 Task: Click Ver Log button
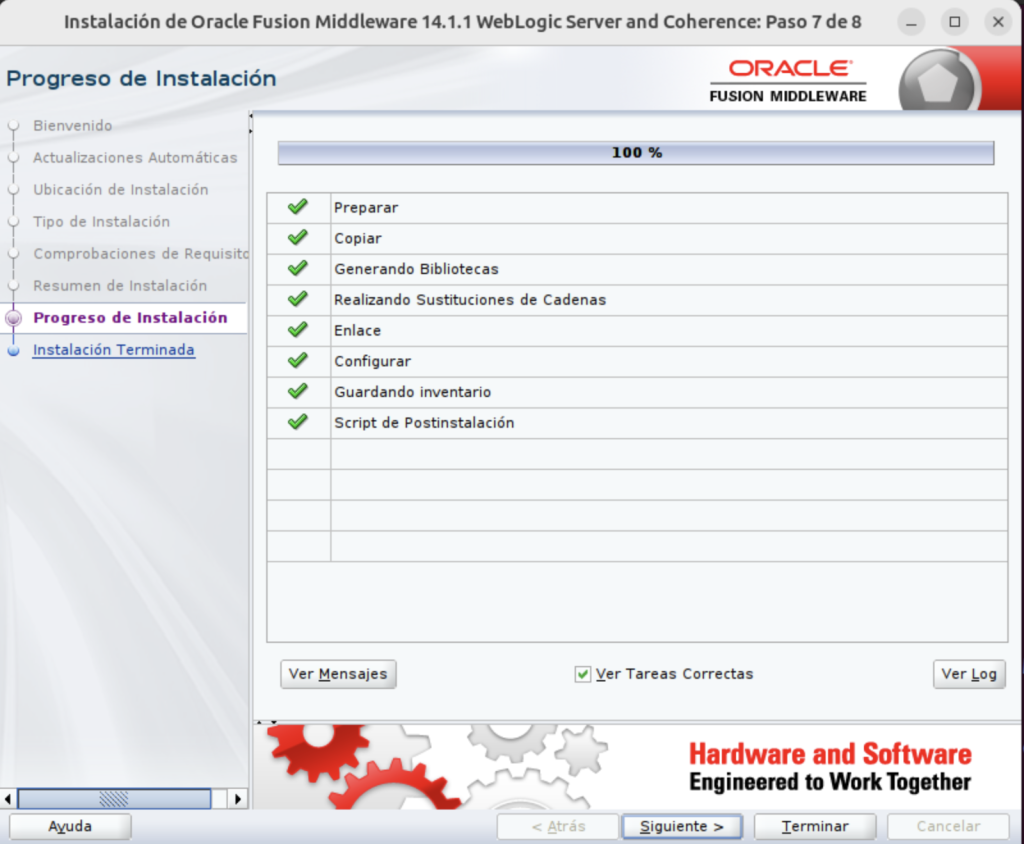pyautogui.click(x=968, y=674)
